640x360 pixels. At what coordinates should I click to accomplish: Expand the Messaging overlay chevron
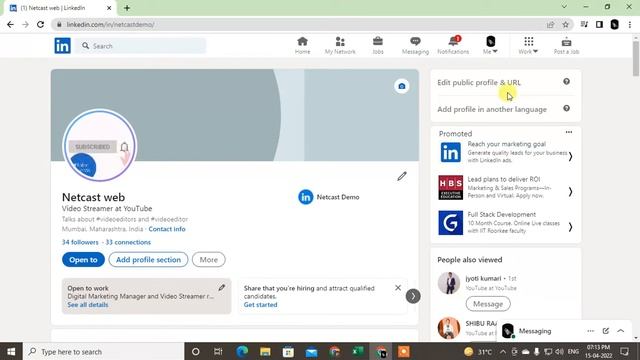pos(621,331)
